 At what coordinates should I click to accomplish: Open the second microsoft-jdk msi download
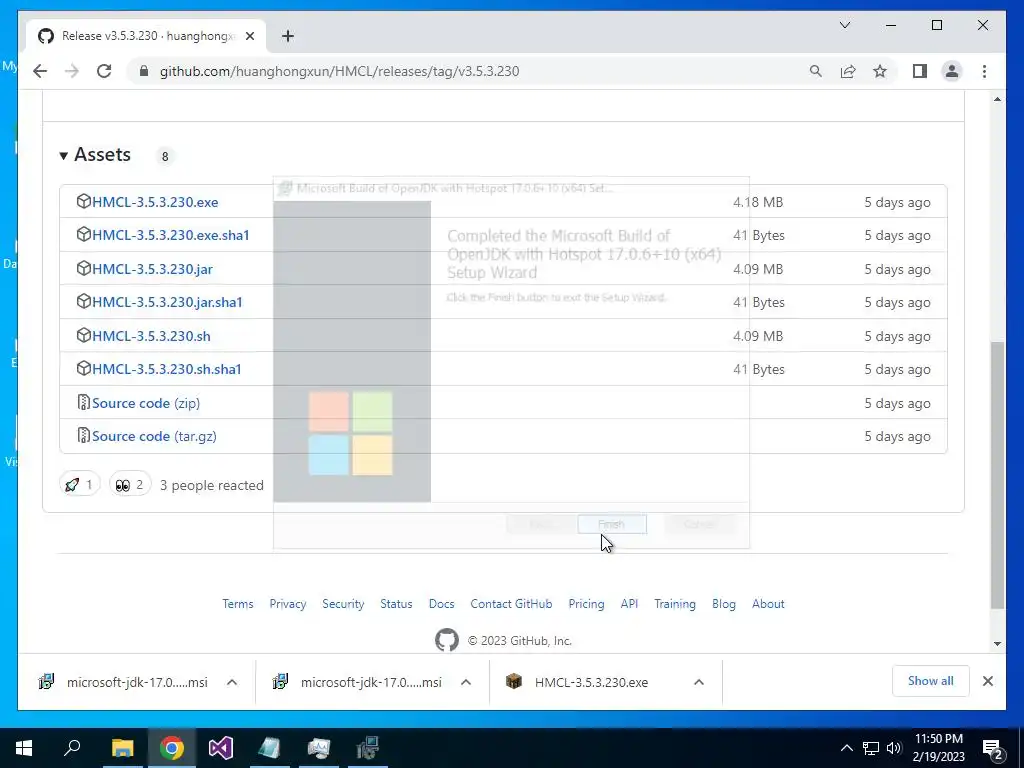coord(358,682)
